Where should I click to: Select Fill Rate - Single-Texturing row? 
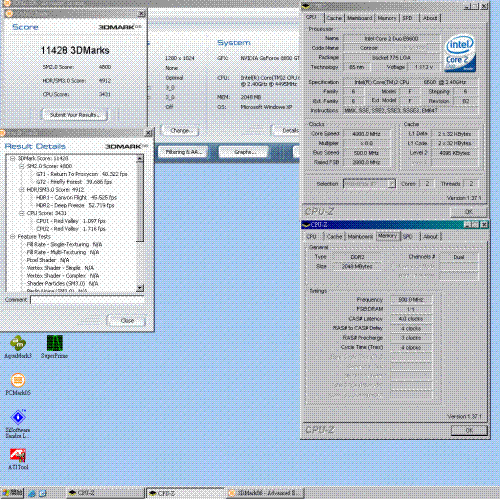[64, 244]
